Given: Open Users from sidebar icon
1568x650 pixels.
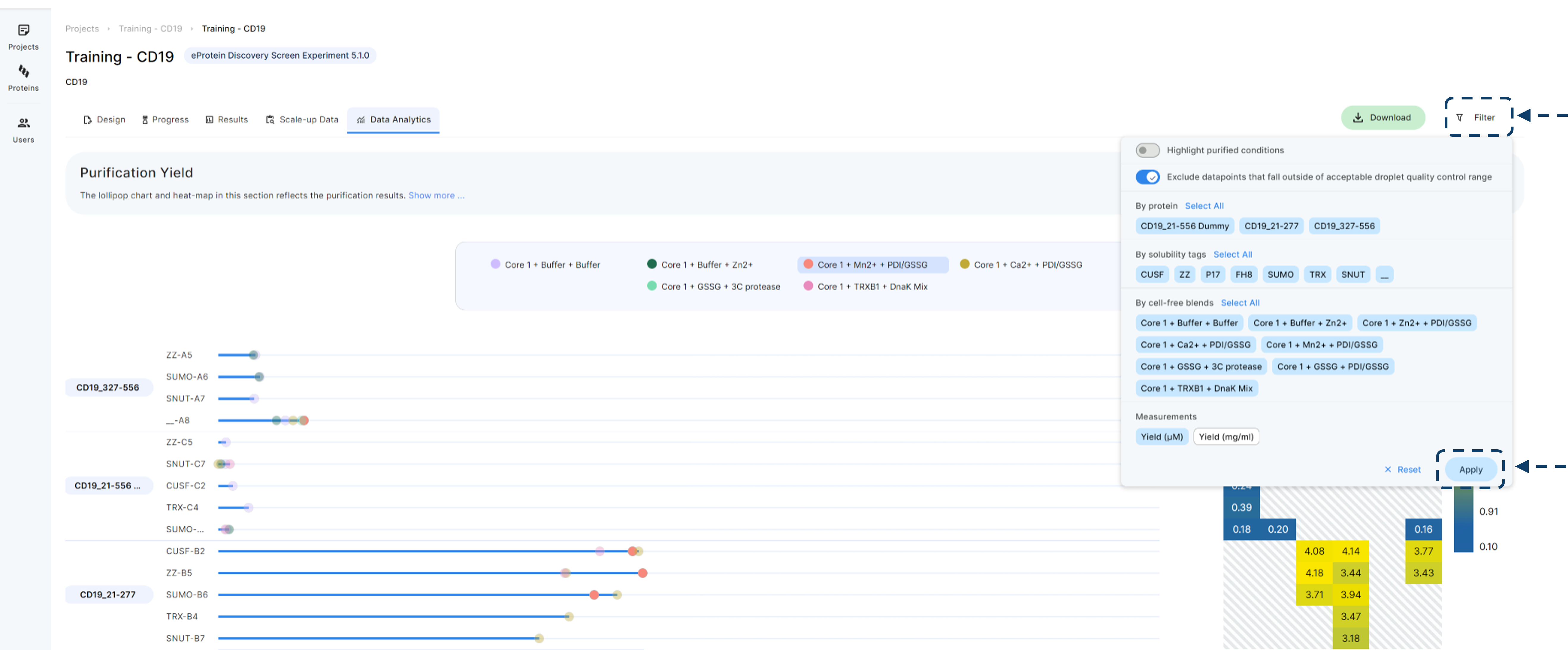Looking at the screenshot, I should click(x=24, y=123).
